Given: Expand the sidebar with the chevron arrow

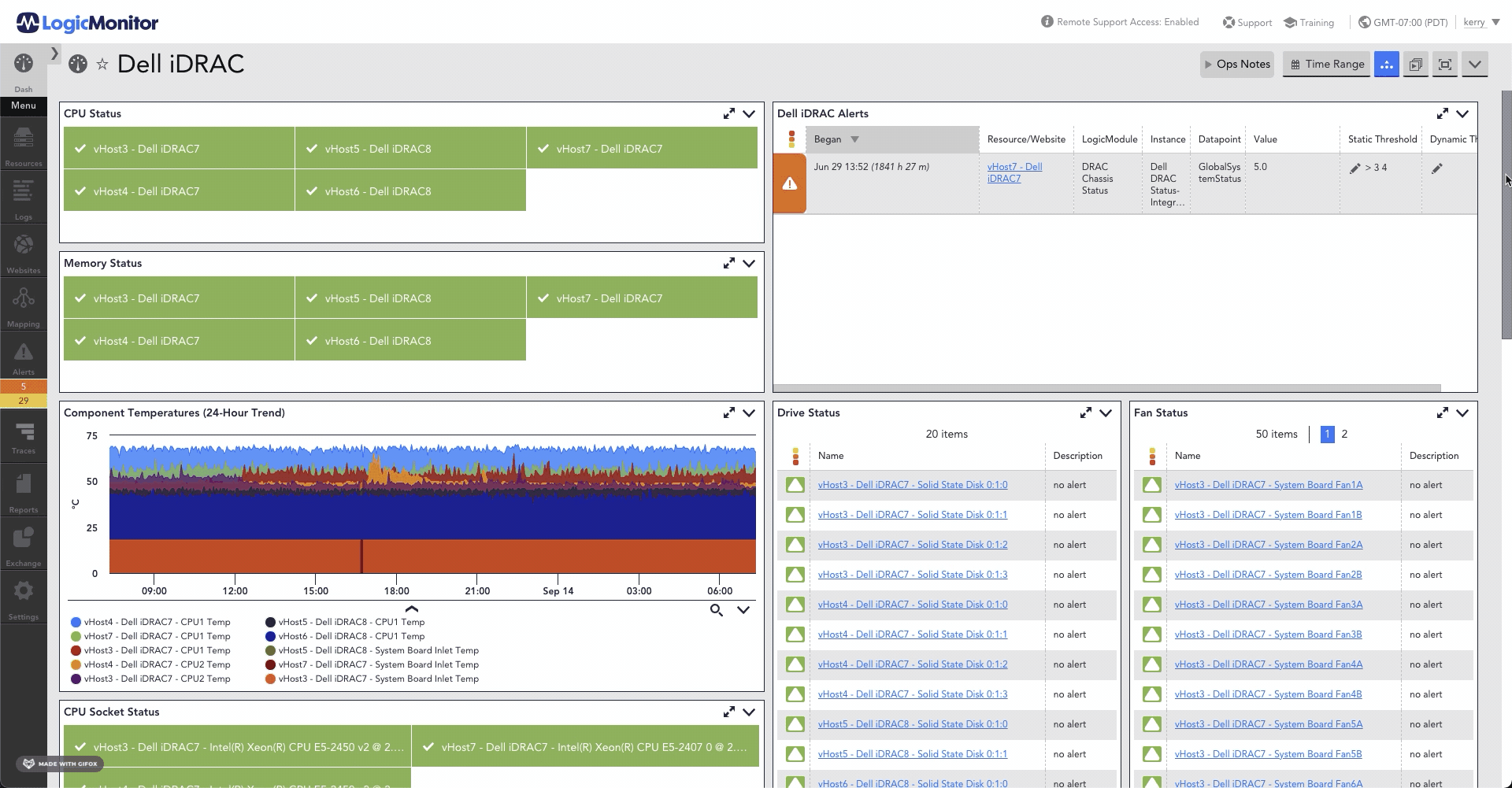Looking at the screenshot, I should (54, 54).
